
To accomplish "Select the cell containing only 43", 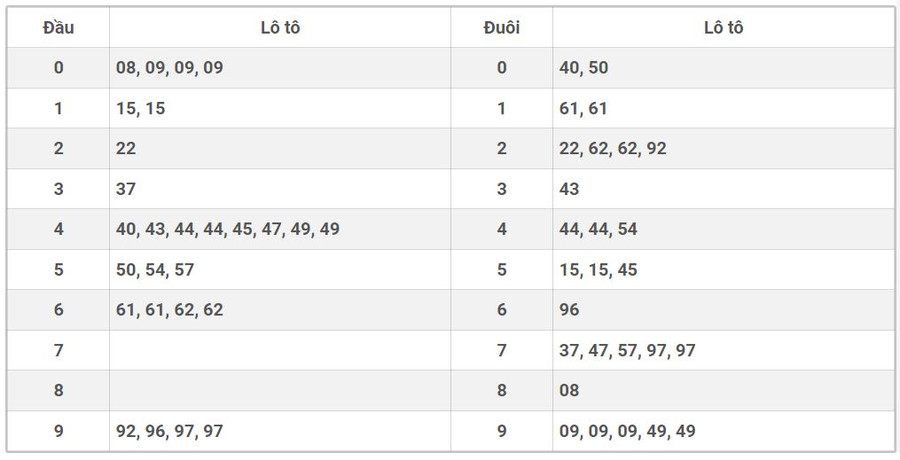I will [x=570, y=189].
